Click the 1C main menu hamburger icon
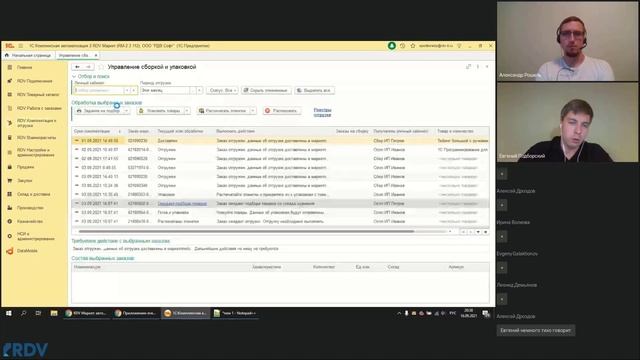 [x=20, y=46]
